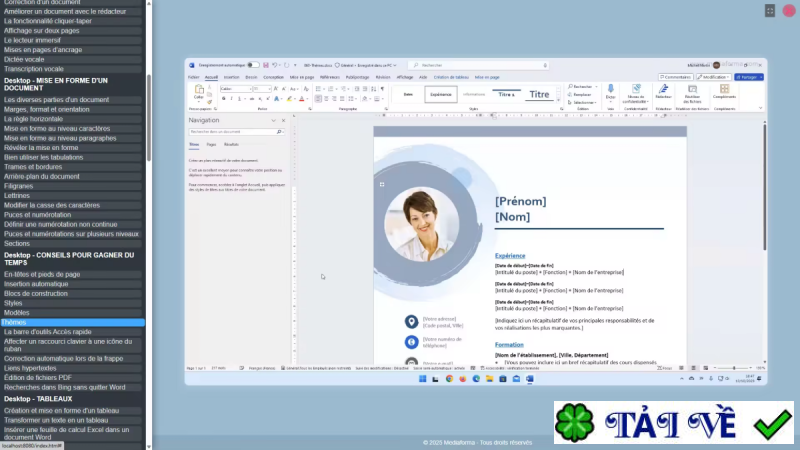
Task: Click the Underline formatting icon
Action: click(x=239, y=99)
